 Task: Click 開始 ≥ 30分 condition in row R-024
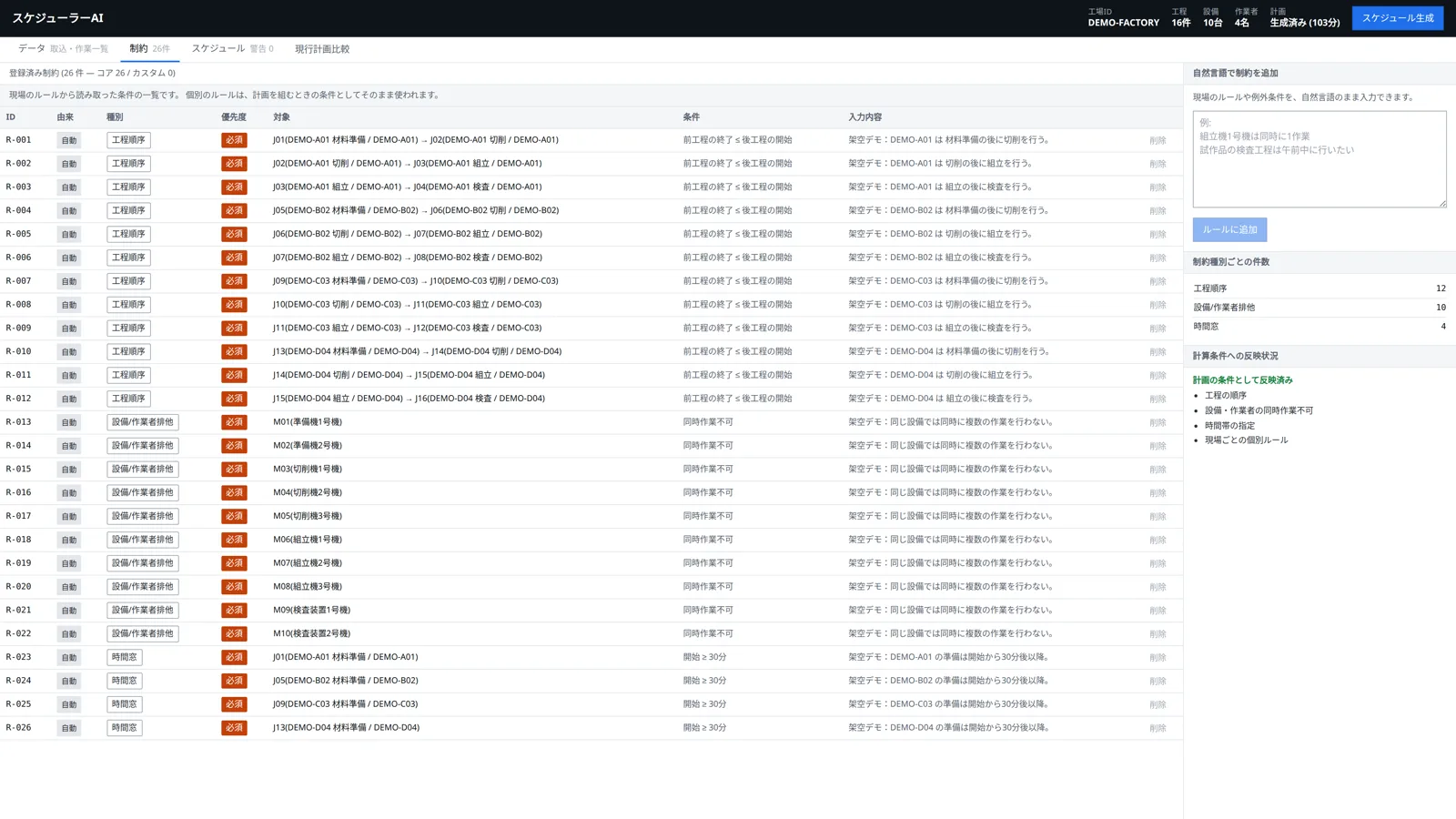pos(704,681)
